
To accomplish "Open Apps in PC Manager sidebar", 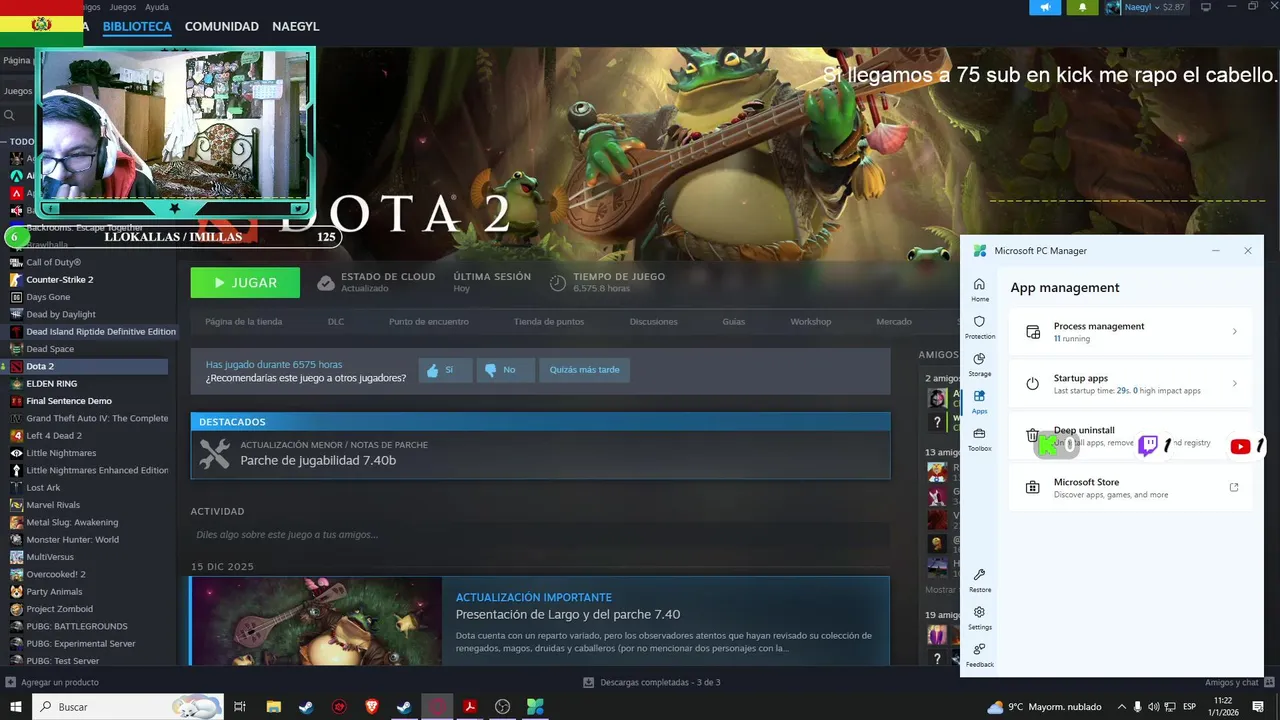I will coord(980,402).
